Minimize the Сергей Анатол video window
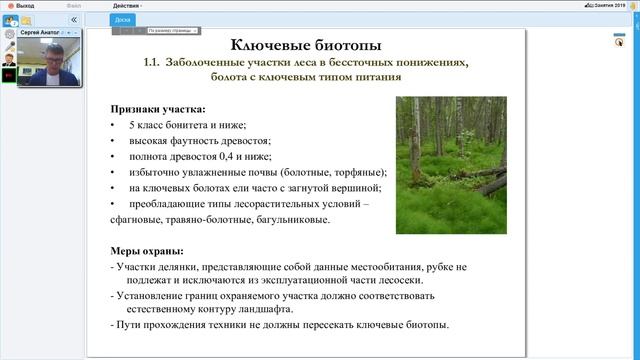 click(76, 33)
